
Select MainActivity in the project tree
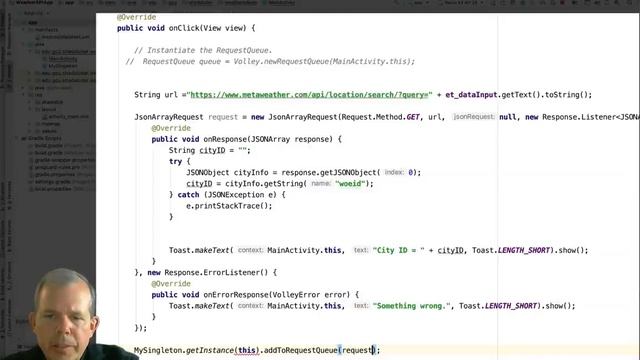click(62, 59)
